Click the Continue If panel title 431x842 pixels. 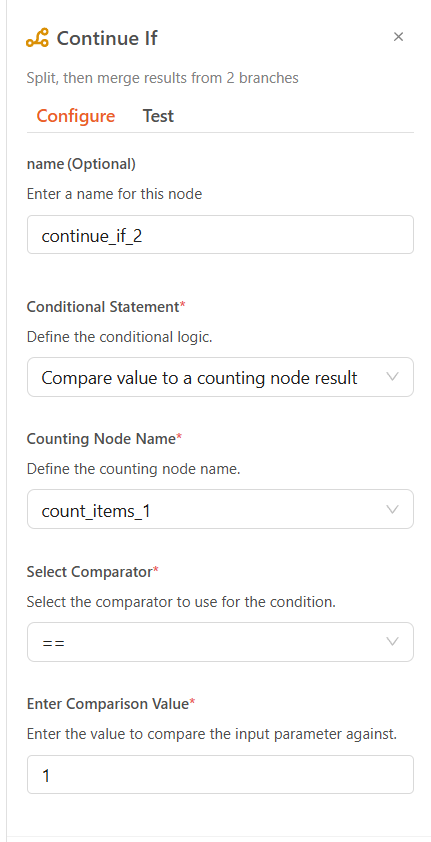(107, 39)
